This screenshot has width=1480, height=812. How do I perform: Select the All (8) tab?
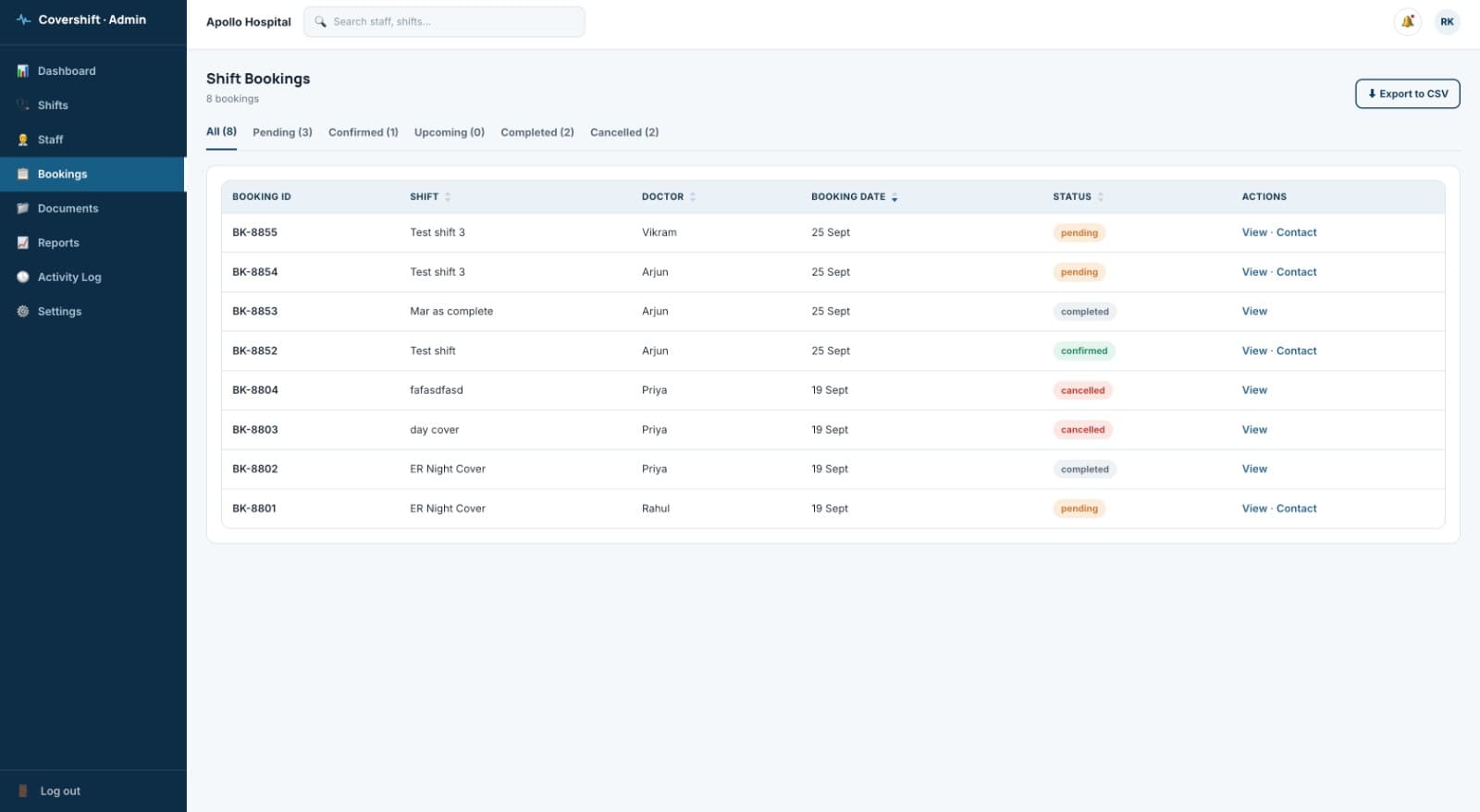[221, 132]
